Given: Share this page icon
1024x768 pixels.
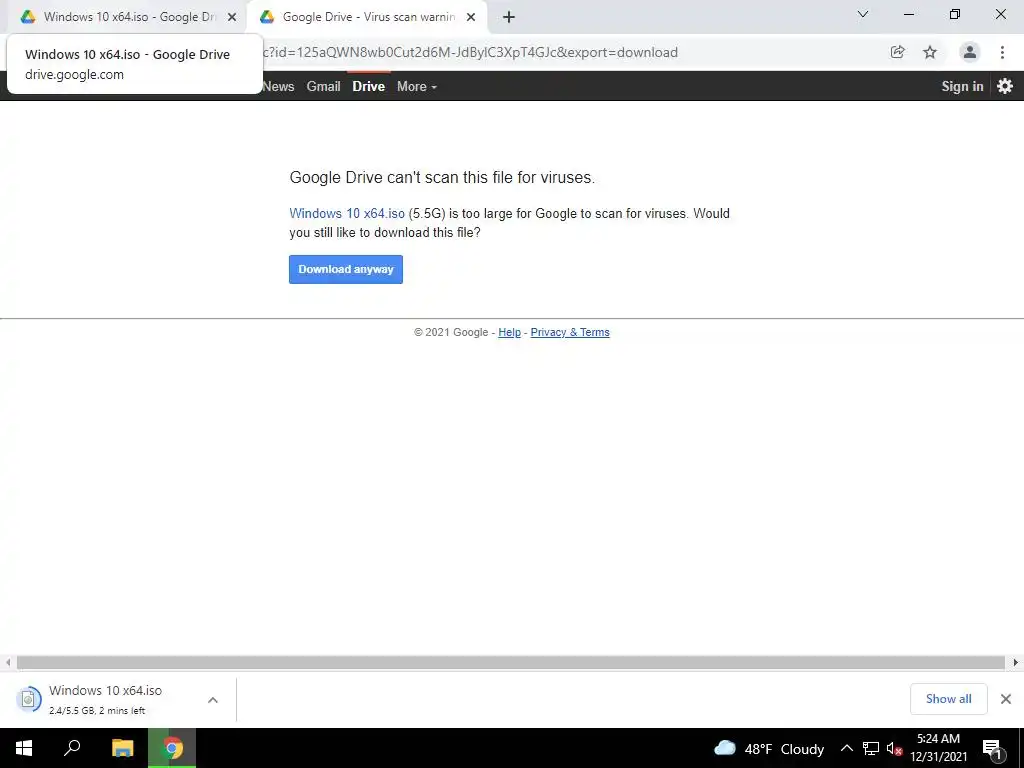Looking at the screenshot, I should click(x=897, y=52).
